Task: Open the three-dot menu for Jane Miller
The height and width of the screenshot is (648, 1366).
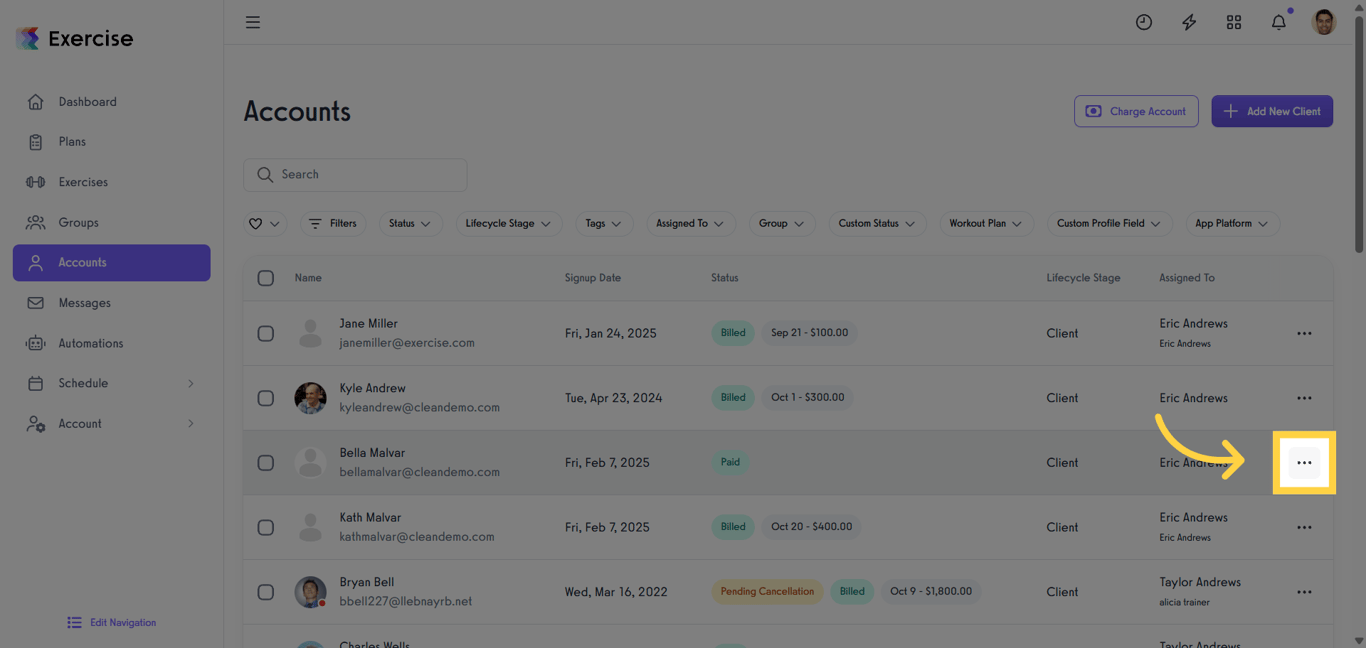Action: [x=1304, y=333]
